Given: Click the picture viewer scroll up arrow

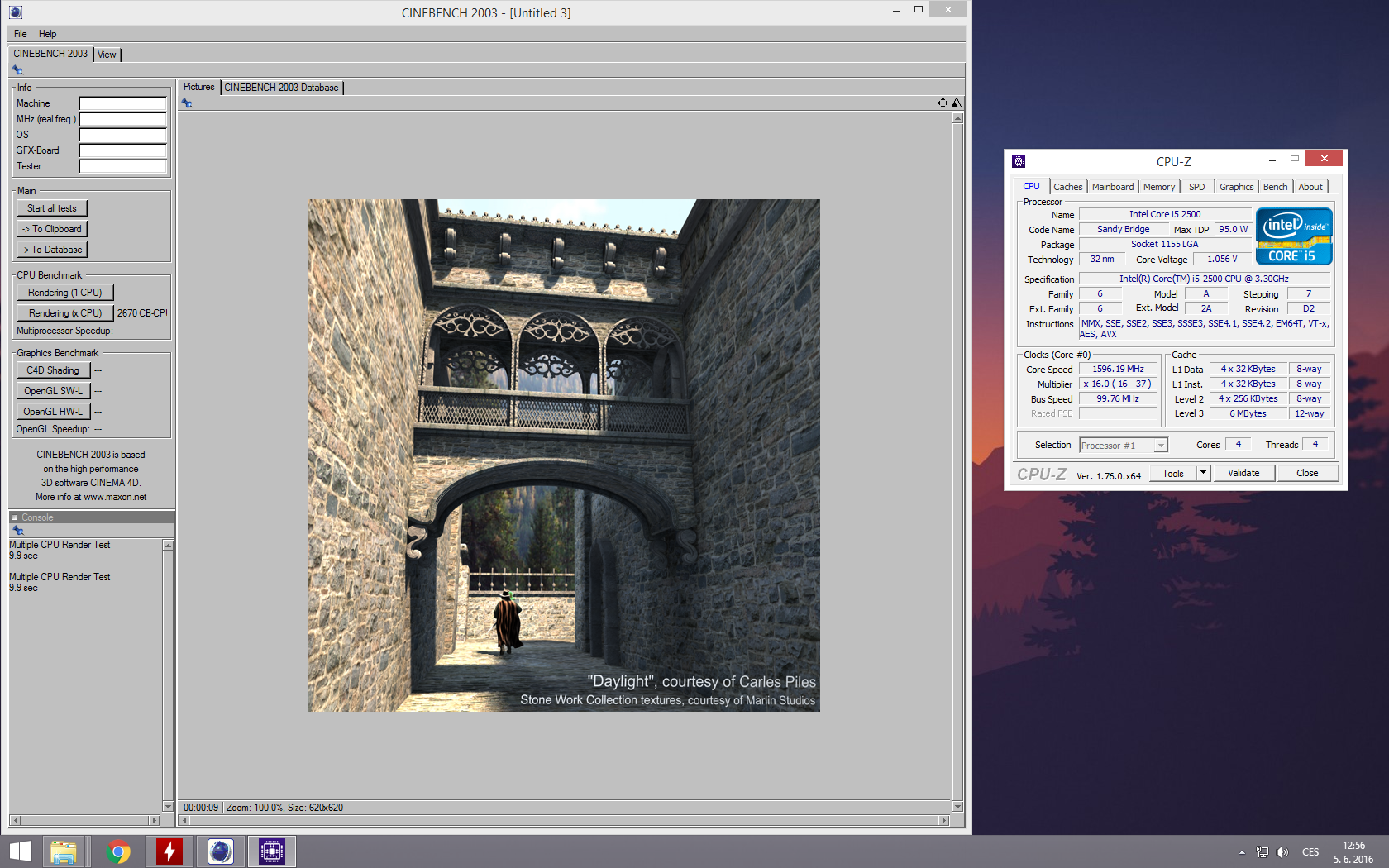Looking at the screenshot, I should 958,118.
